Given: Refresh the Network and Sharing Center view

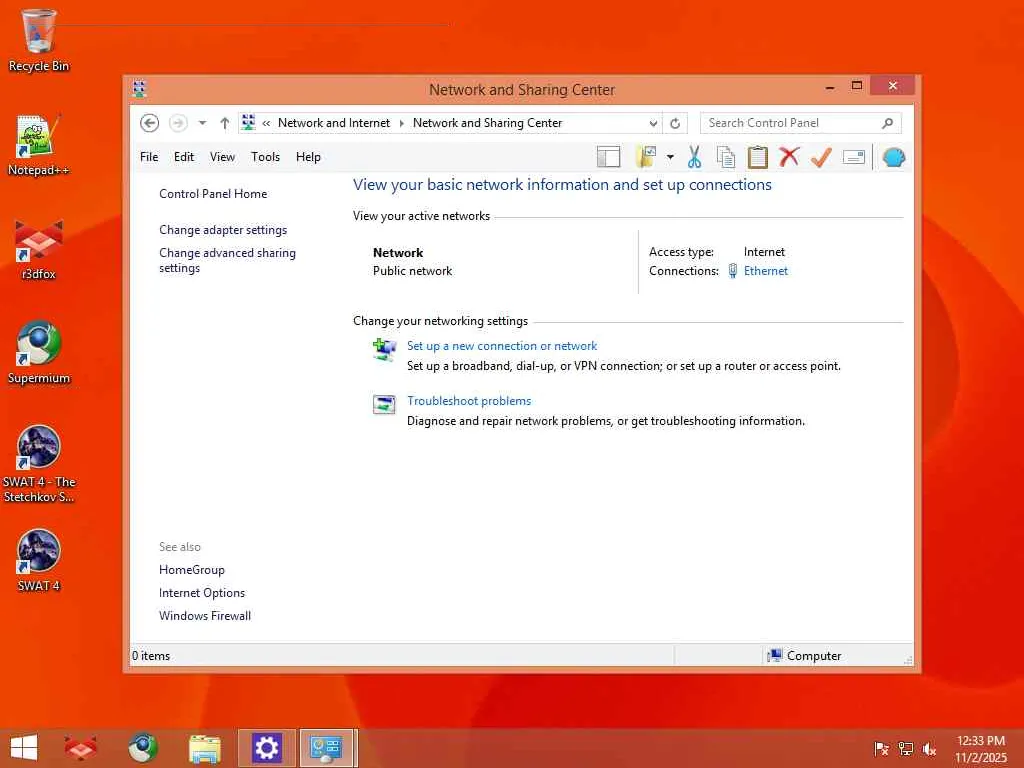Looking at the screenshot, I should (x=675, y=123).
